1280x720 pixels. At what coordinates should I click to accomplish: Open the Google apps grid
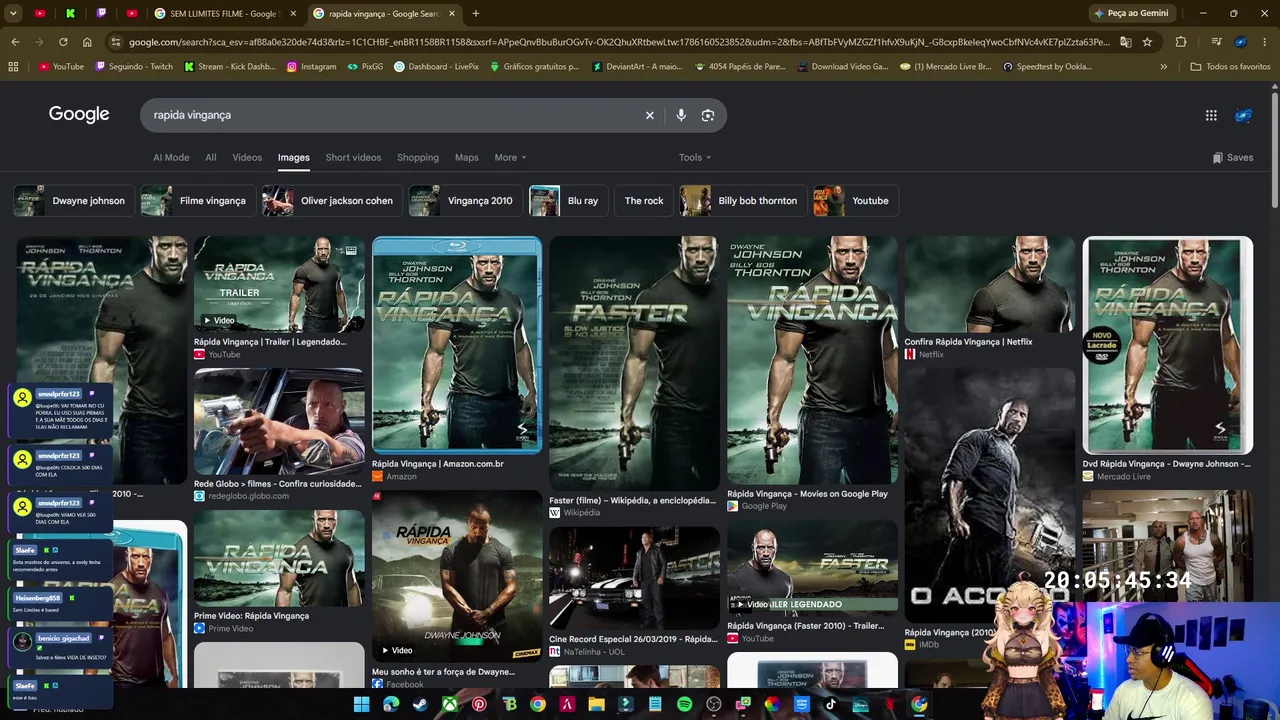coord(1211,115)
